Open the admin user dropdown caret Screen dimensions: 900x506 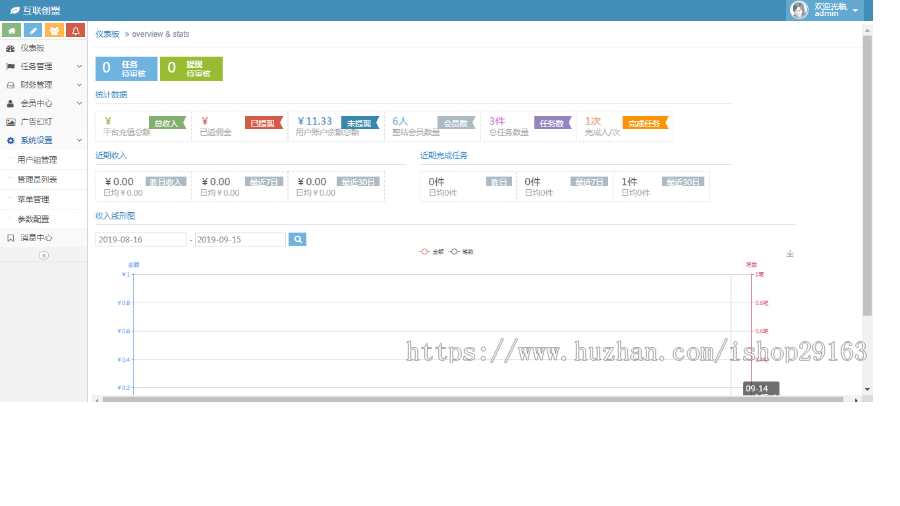click(855, 10)
